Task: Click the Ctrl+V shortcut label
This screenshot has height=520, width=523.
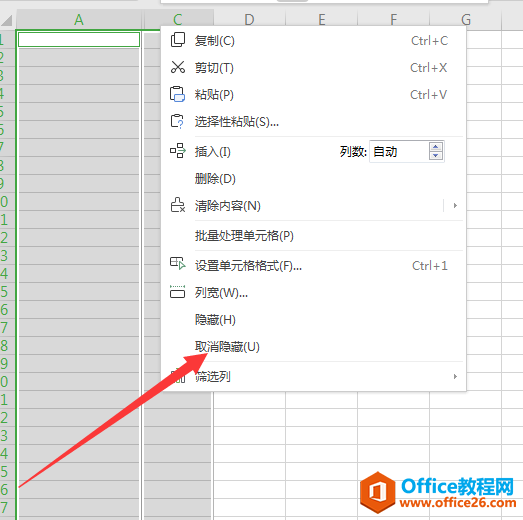Action: tap(428, 95)
